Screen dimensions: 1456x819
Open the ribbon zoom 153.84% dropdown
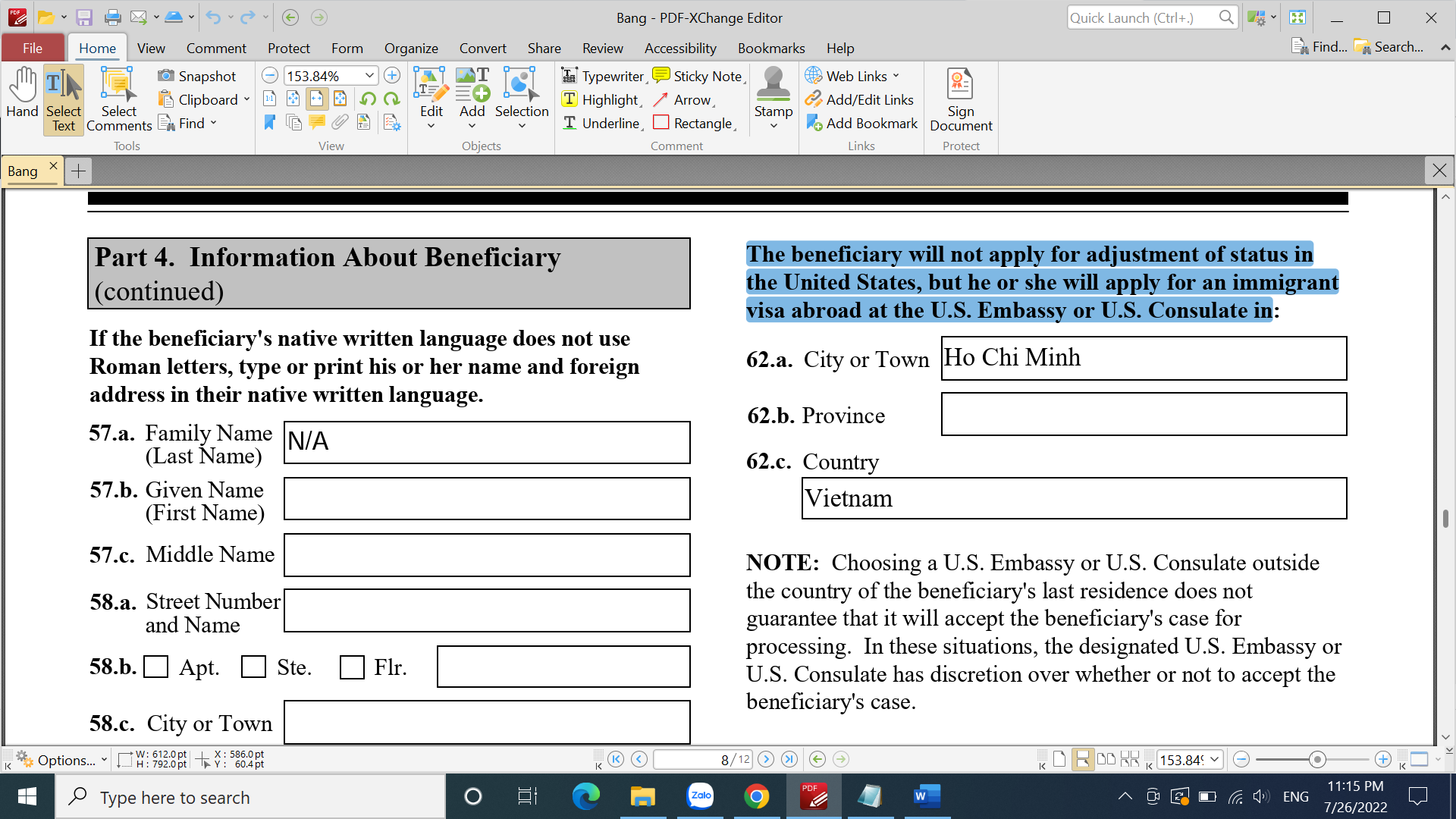tap(369, 75)
